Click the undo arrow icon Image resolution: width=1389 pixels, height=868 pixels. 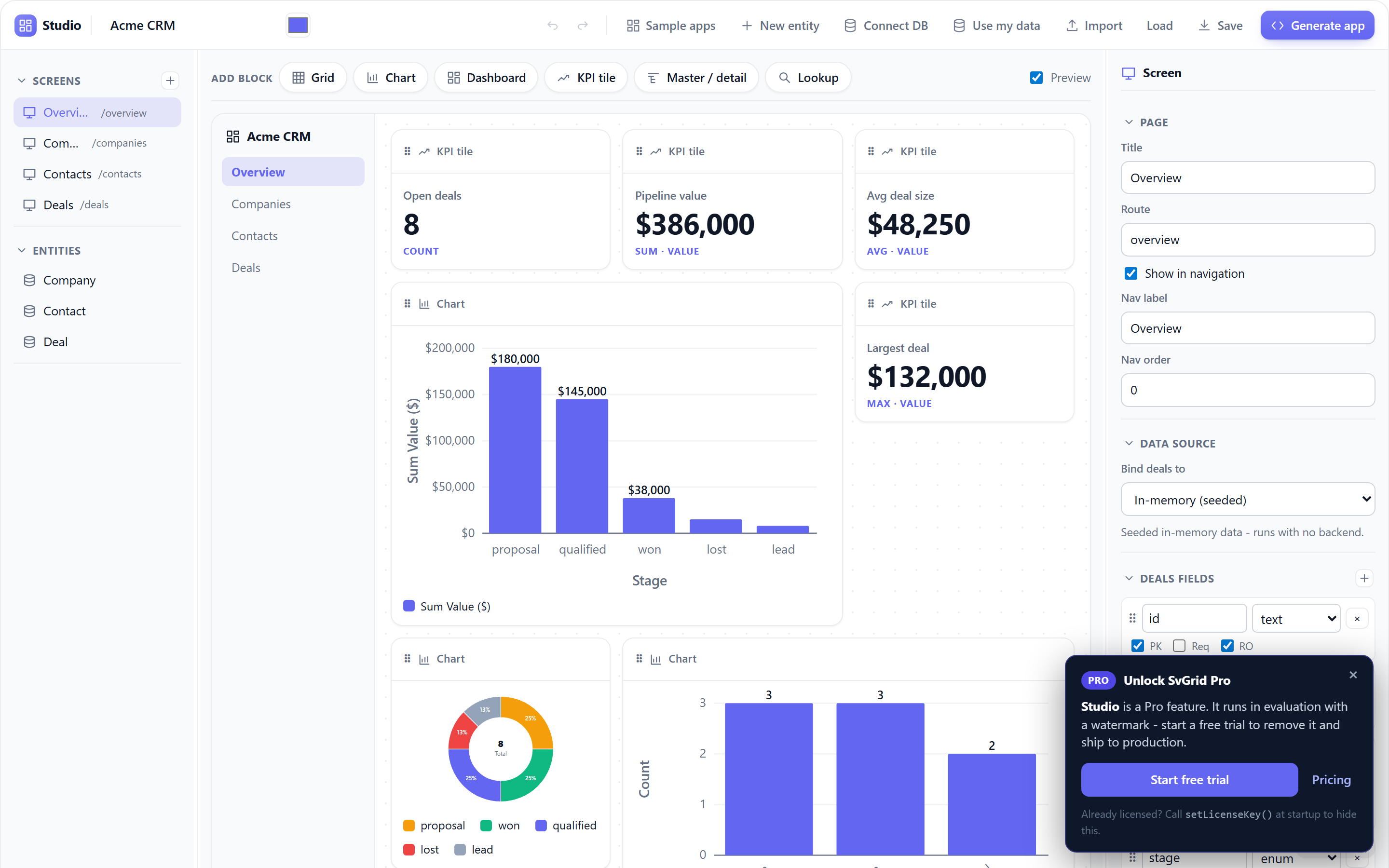(x=552, y=25)
